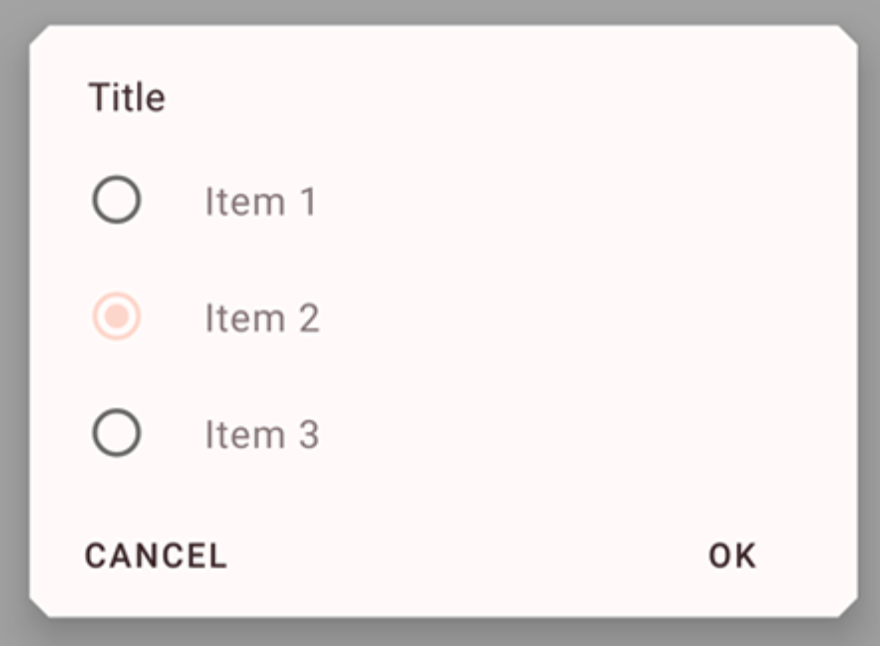
Task: Click the "Item 1" text label
Action: coord(260,202)
